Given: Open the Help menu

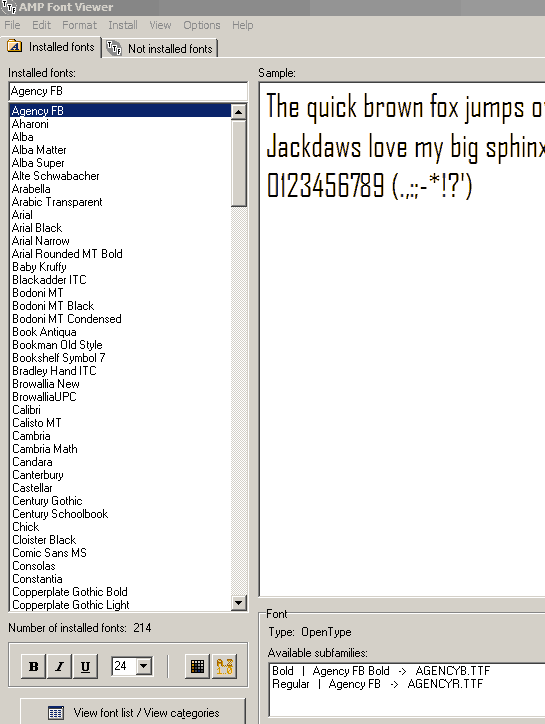Looking at the screenshot, I should (x=242, y=25).
